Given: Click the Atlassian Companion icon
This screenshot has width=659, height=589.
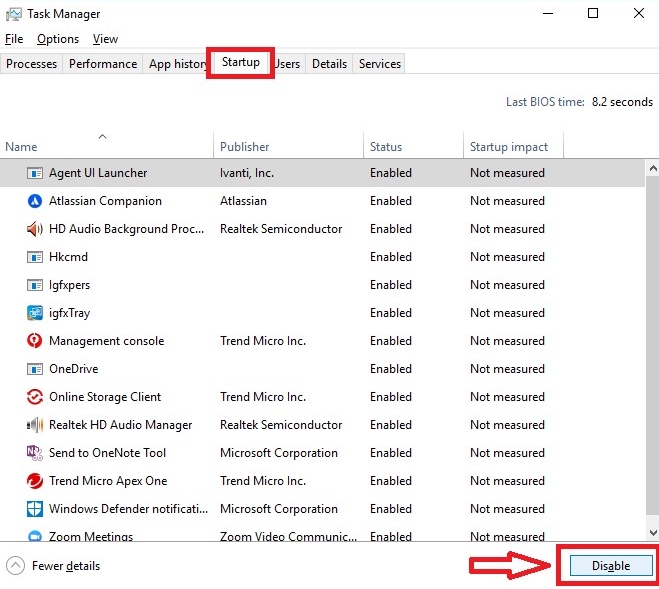Looking at the screenshot, I should 33,201.
